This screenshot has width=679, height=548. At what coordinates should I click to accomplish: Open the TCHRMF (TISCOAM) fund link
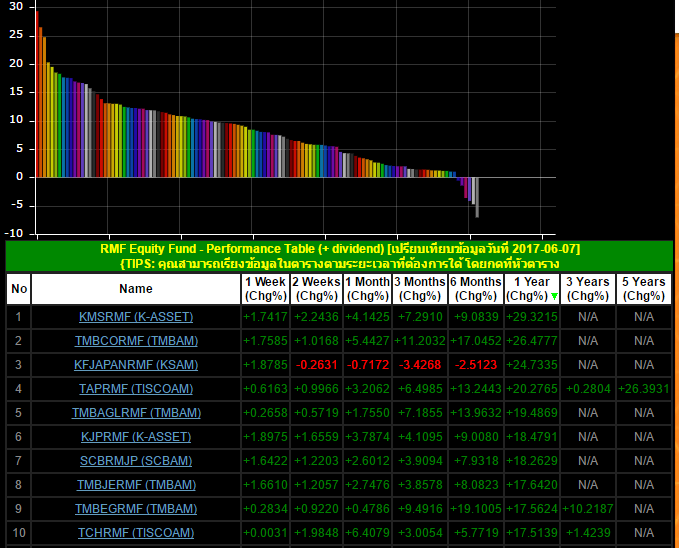point(136,532)
